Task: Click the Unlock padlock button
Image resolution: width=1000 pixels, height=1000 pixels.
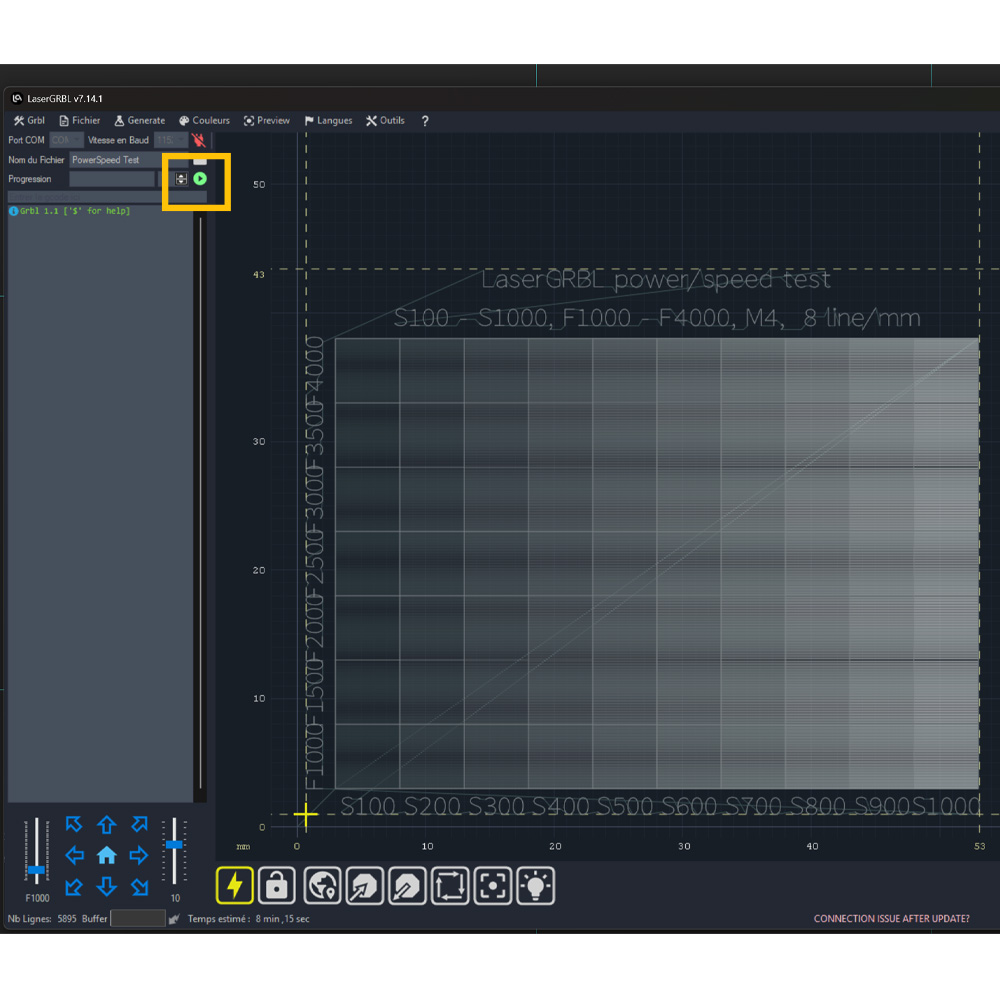Action: [277, 885]
